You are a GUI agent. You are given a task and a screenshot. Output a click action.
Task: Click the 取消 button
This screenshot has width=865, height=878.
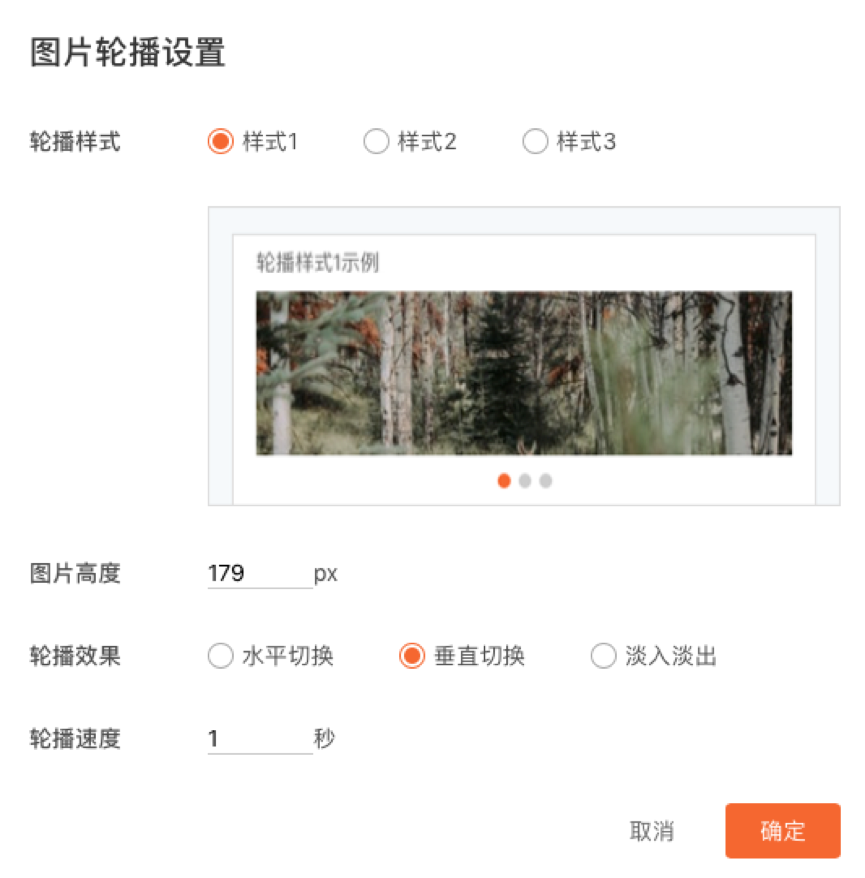652,831
